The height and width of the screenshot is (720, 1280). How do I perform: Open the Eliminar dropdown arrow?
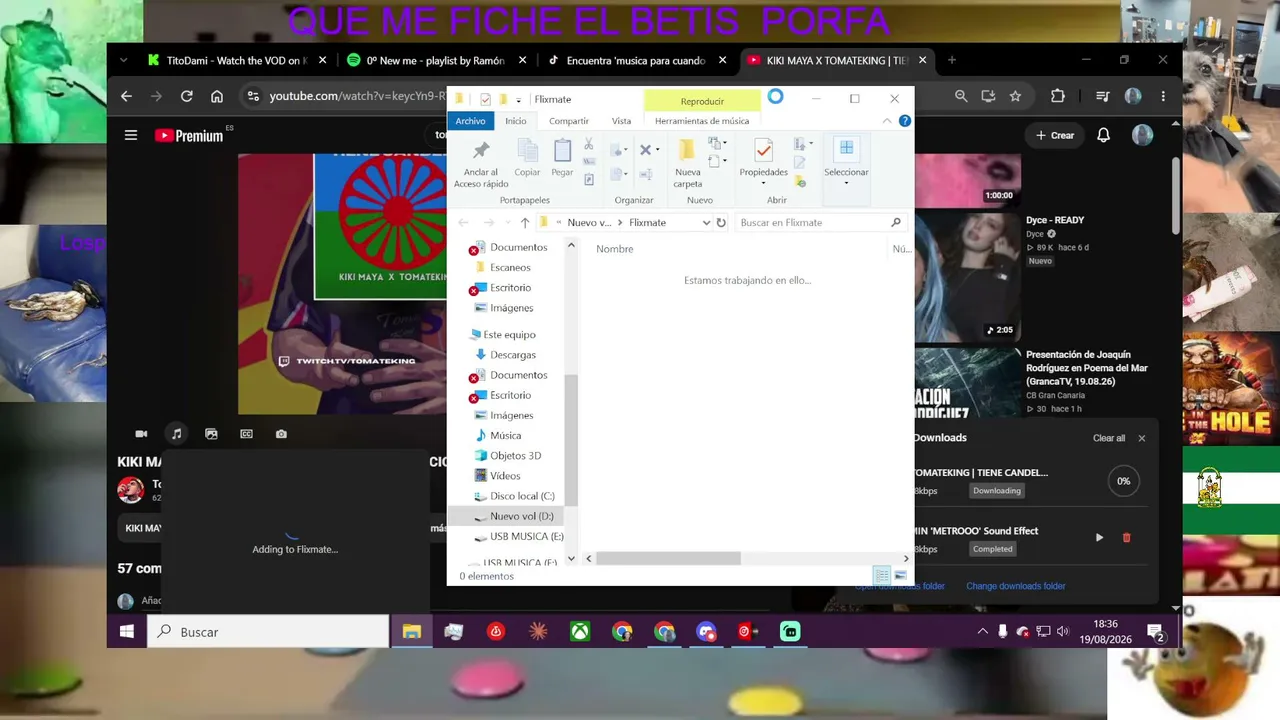(x=657, y=150)
